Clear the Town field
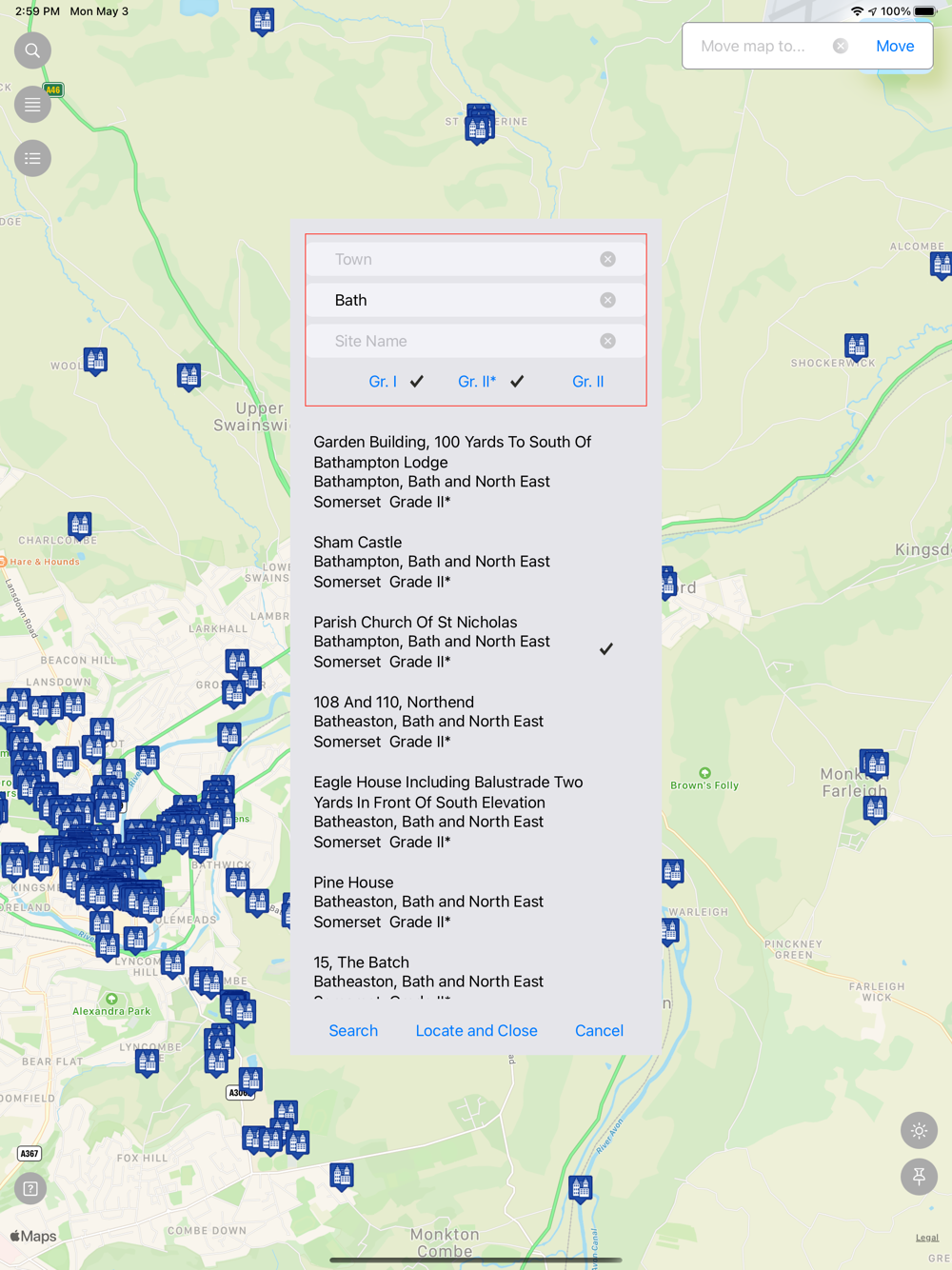This screenshot has width=952, height=1270. [x=607, y=259]
